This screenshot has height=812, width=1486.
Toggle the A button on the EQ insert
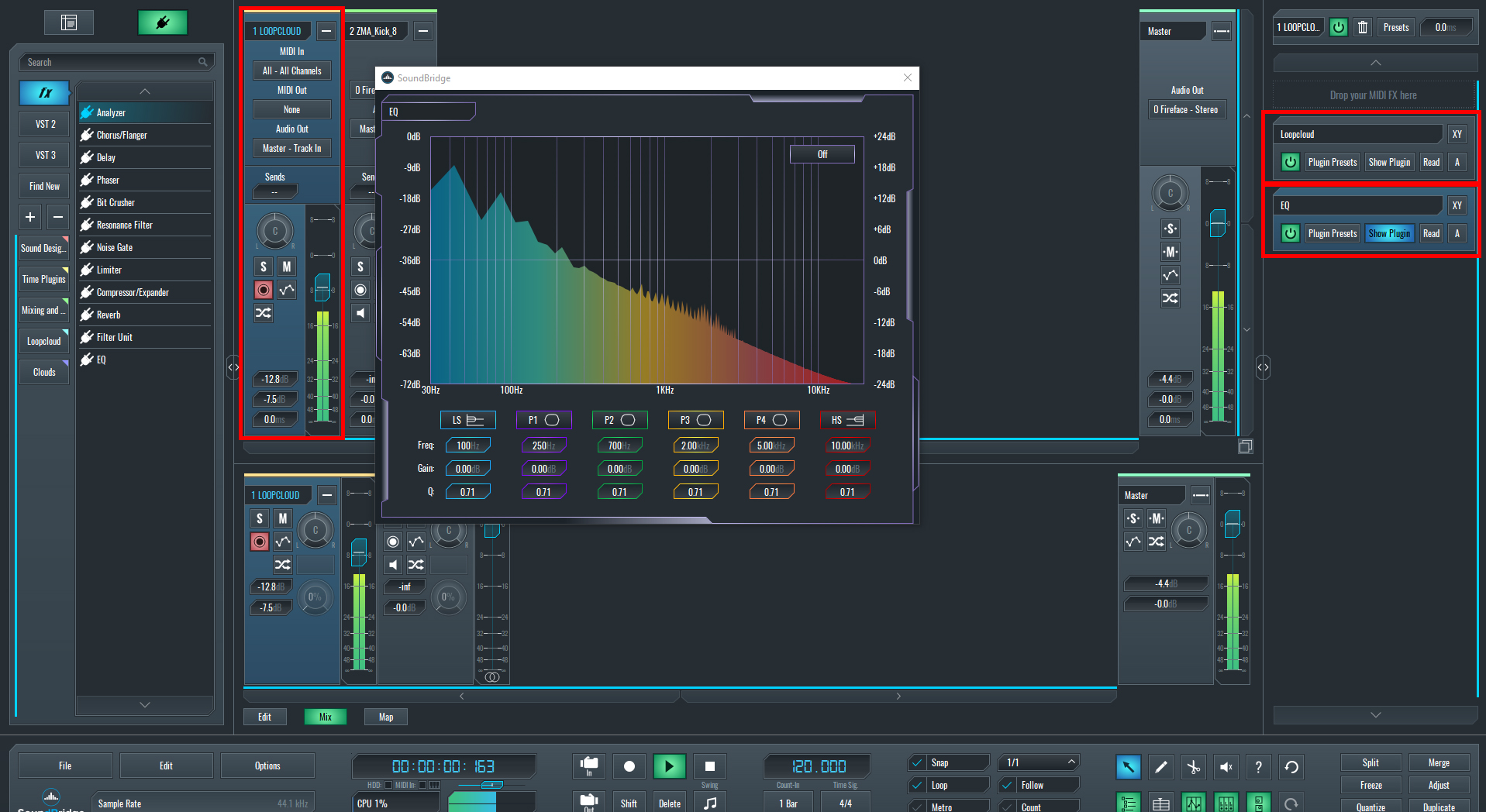coord(1457,233)
